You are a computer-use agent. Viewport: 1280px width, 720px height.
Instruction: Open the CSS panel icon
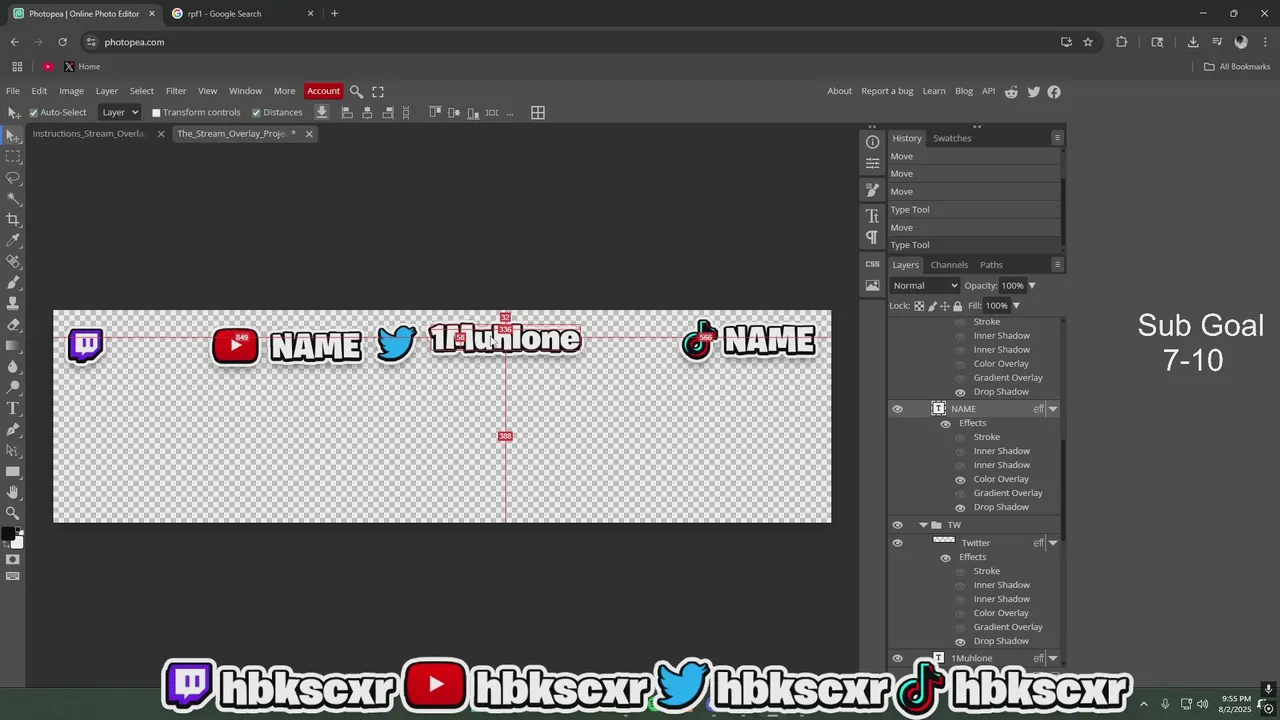(x=872, y=264)
